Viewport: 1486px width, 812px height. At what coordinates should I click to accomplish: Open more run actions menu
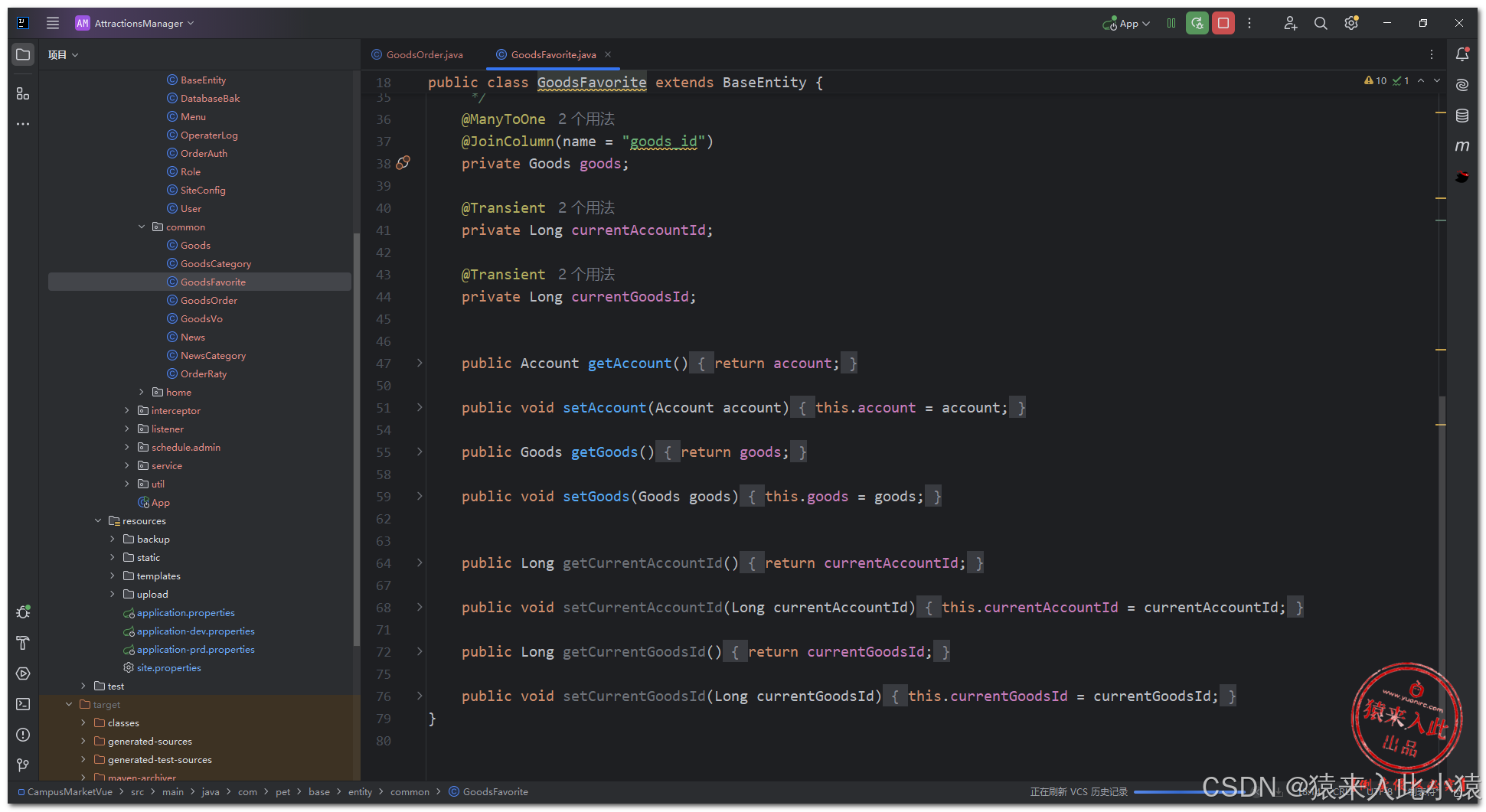pyautogui.click(x=1249, y=23)
